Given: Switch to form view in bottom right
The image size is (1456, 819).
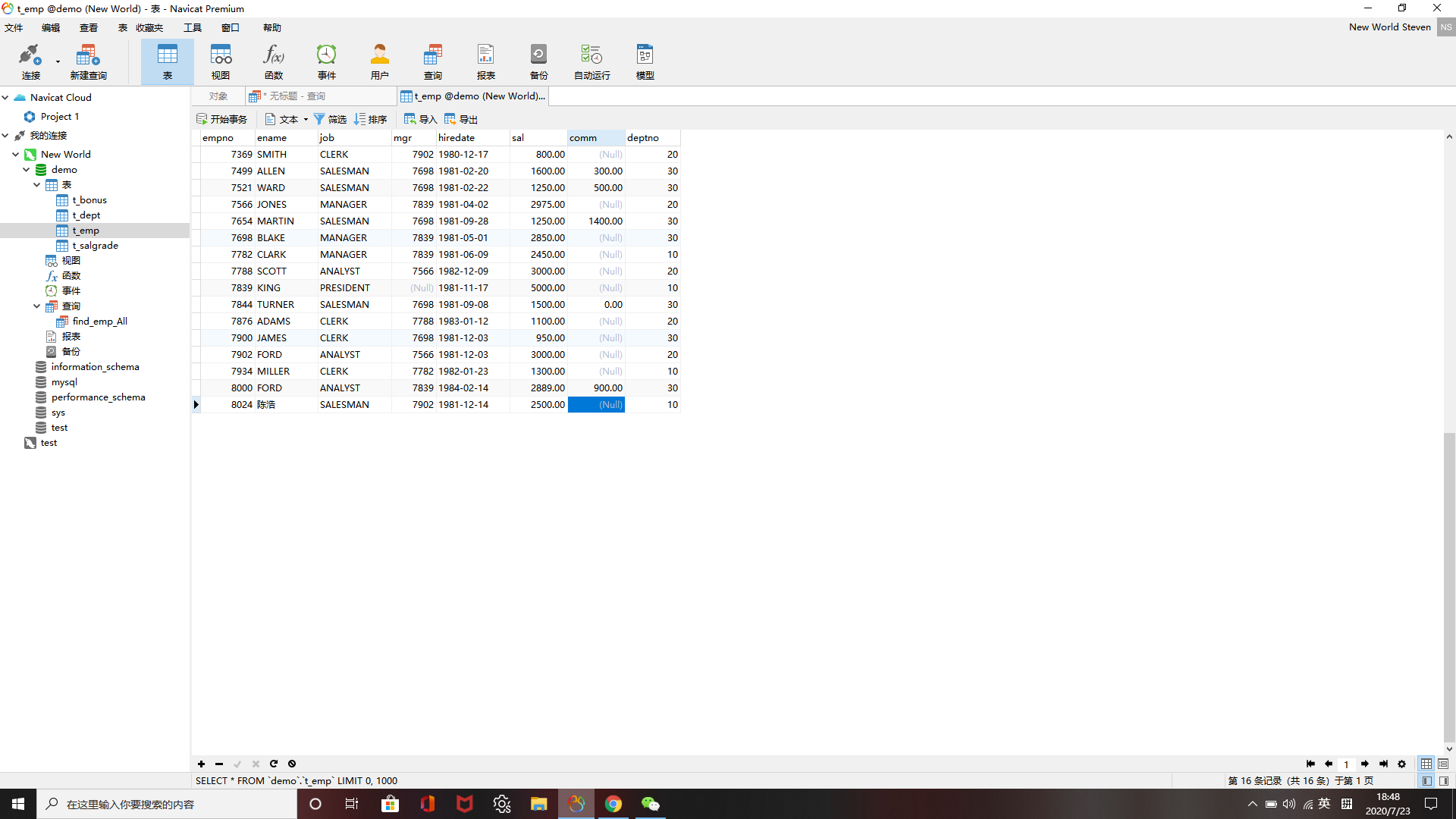Looking at the screenshot, I should click(1443, 764).
